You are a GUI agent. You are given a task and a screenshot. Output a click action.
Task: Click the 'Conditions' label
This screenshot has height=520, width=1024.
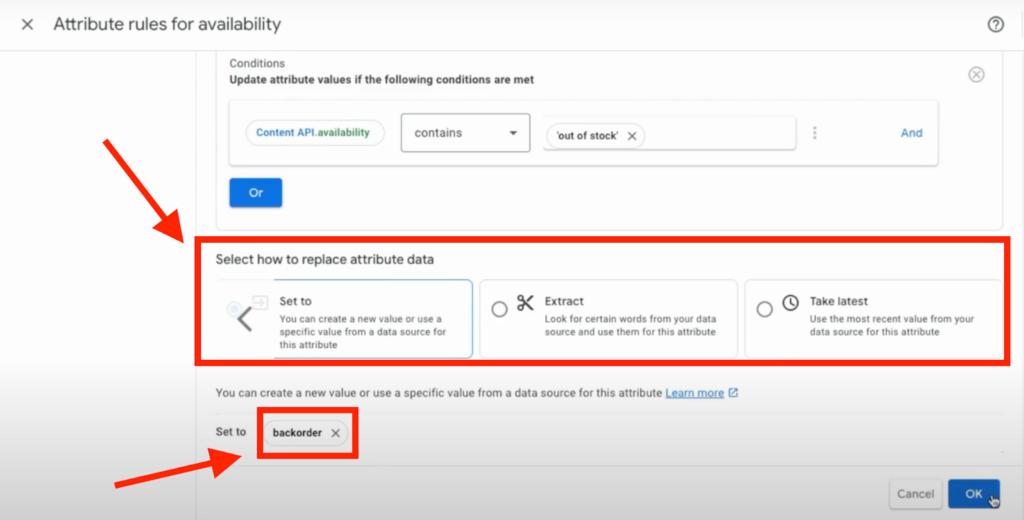(x=257, y=63)
